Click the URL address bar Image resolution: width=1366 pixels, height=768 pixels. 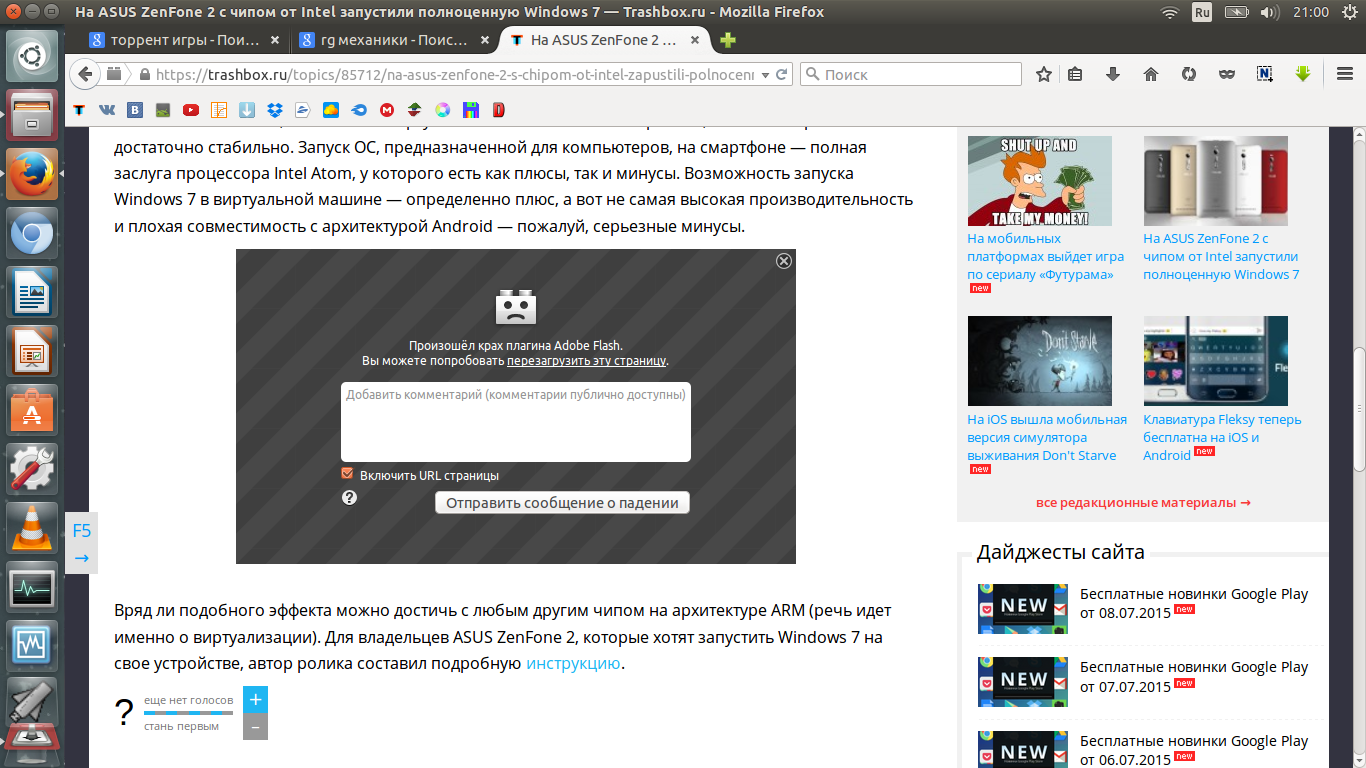click(455, 74)
